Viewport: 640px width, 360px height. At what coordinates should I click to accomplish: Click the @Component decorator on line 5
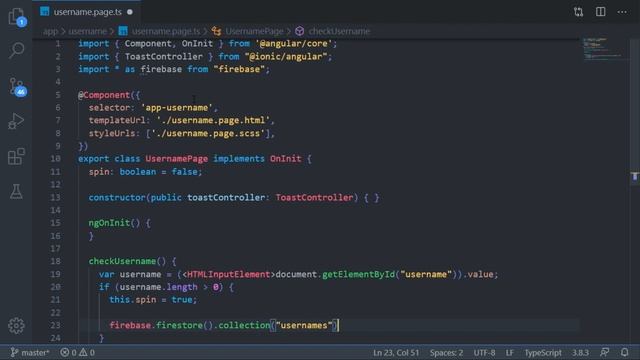(x=104, y=95)
